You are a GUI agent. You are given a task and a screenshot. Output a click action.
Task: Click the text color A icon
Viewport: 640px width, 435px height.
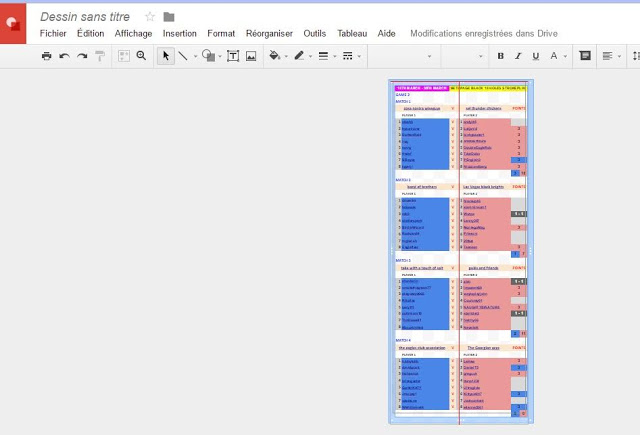coord(554,56)
